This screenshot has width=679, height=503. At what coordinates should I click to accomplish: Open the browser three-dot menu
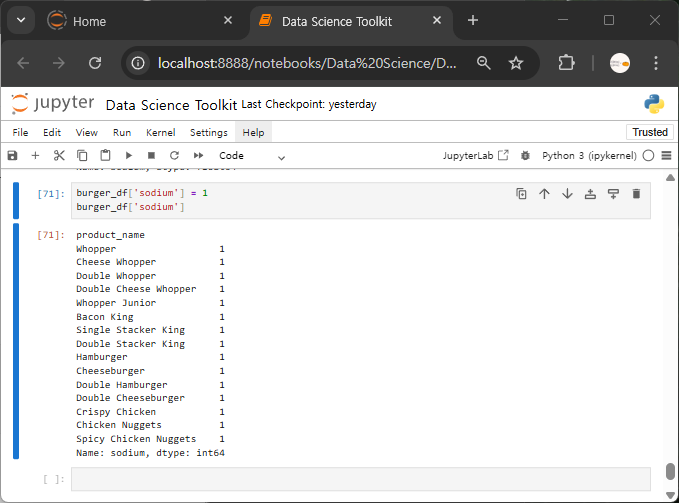(x=656, y=63)
